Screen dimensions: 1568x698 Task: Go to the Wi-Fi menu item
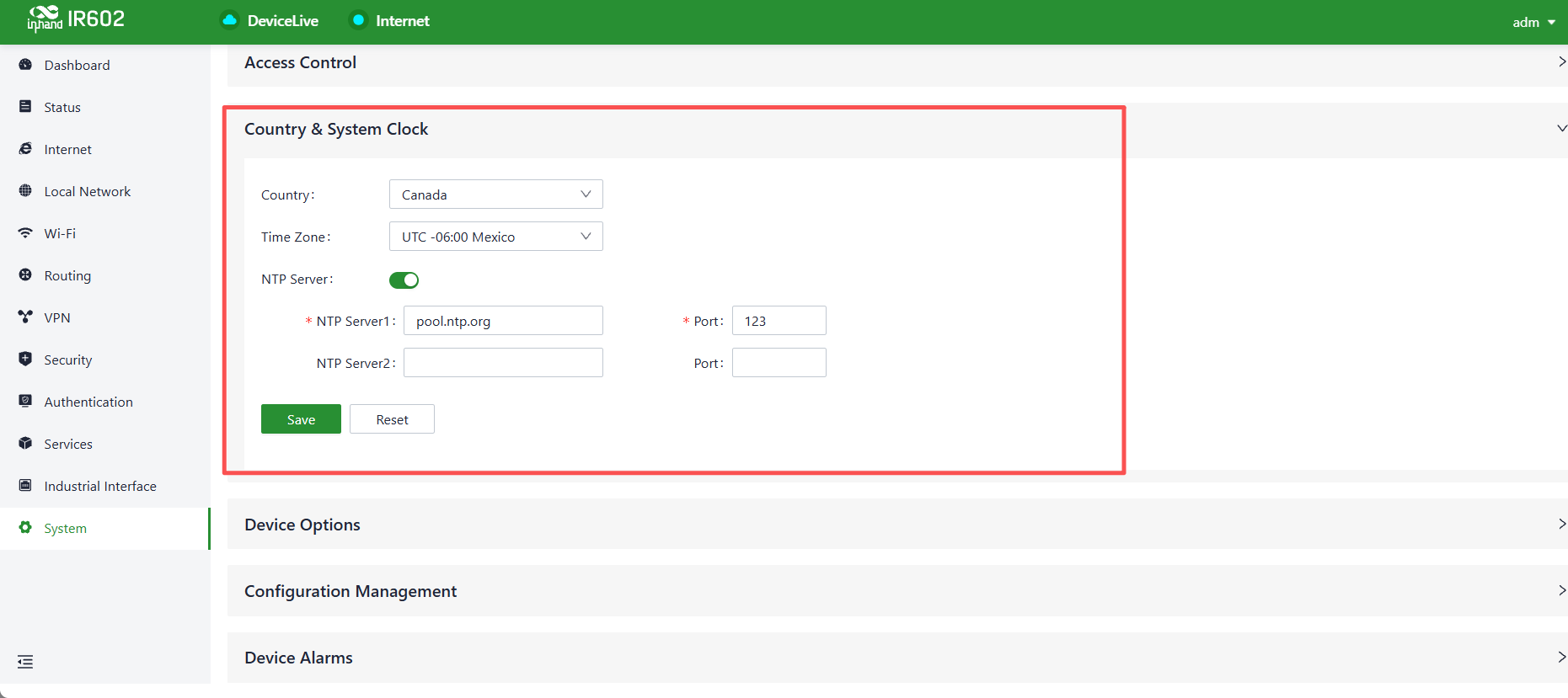pyautogui.click(x=104, y=233)
